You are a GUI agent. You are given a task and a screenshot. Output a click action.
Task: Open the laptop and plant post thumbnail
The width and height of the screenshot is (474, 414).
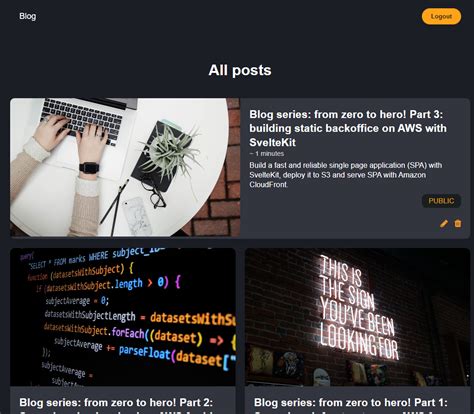[125, 167]
